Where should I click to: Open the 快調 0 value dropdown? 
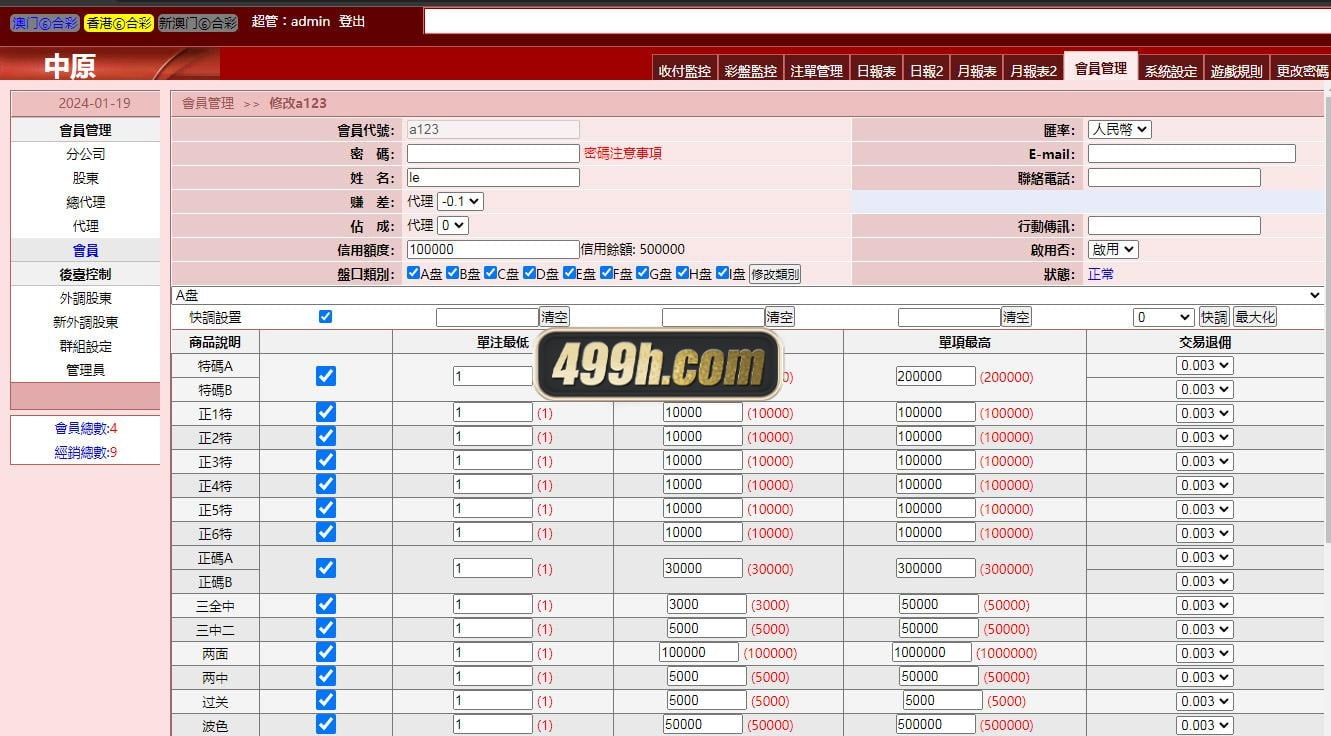tap(1164, 317)
